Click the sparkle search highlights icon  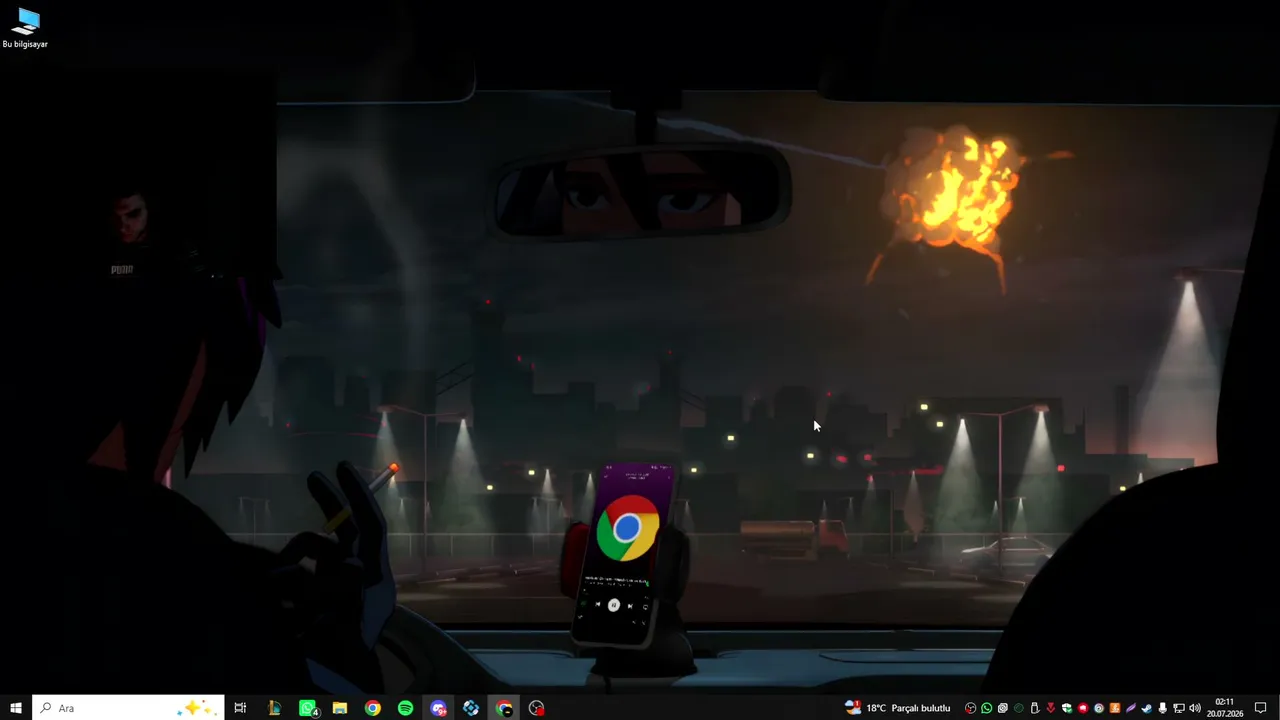pos(196,708)
